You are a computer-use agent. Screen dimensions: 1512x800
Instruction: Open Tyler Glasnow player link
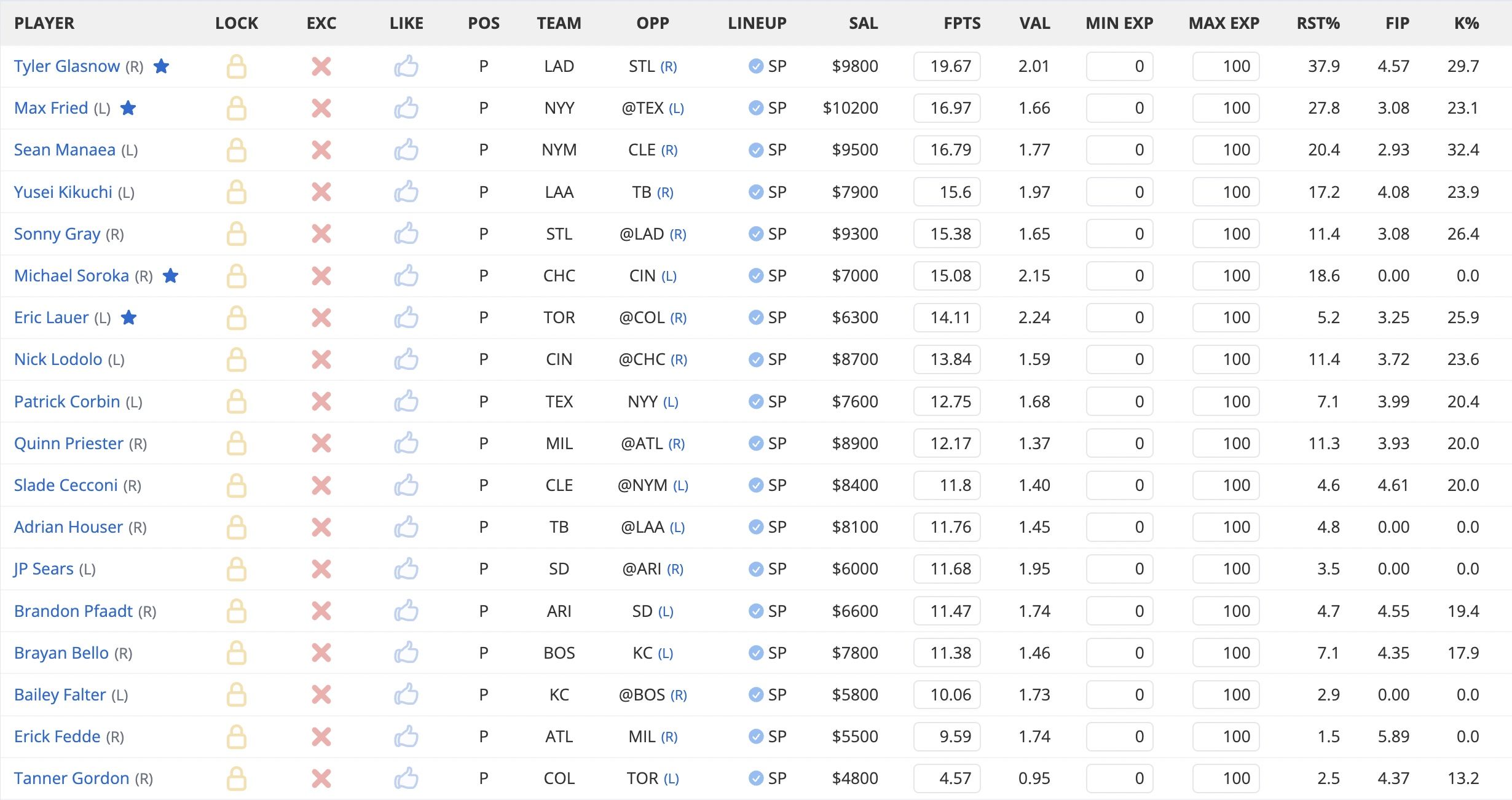(67, 66)
